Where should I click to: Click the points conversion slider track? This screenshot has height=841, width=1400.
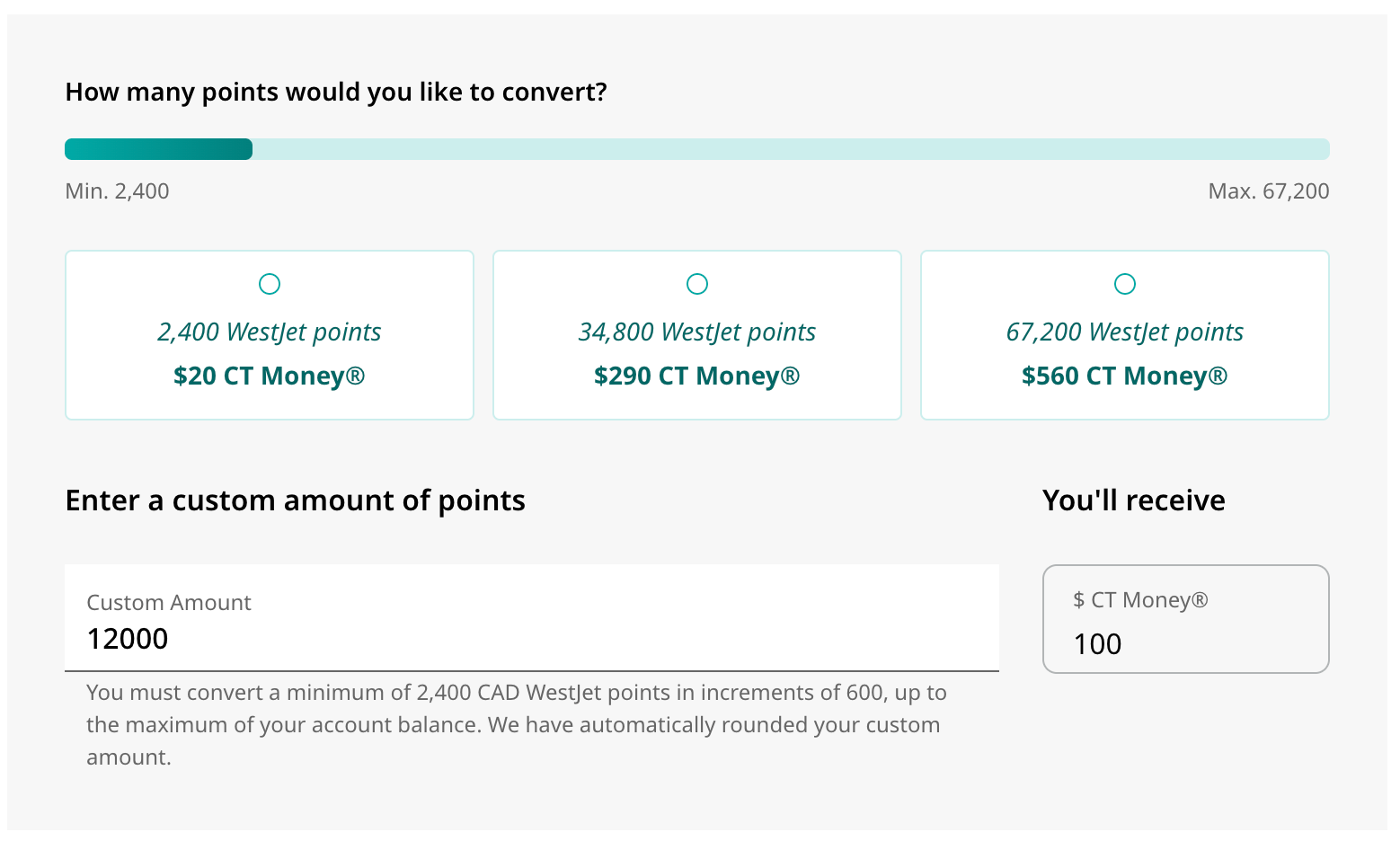coord(696,148)
